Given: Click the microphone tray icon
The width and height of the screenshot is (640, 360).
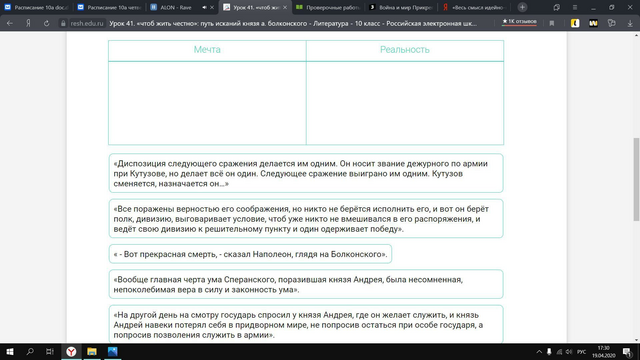Looking at the screenshot, I should pyautogui.click(x=549, y=351).
